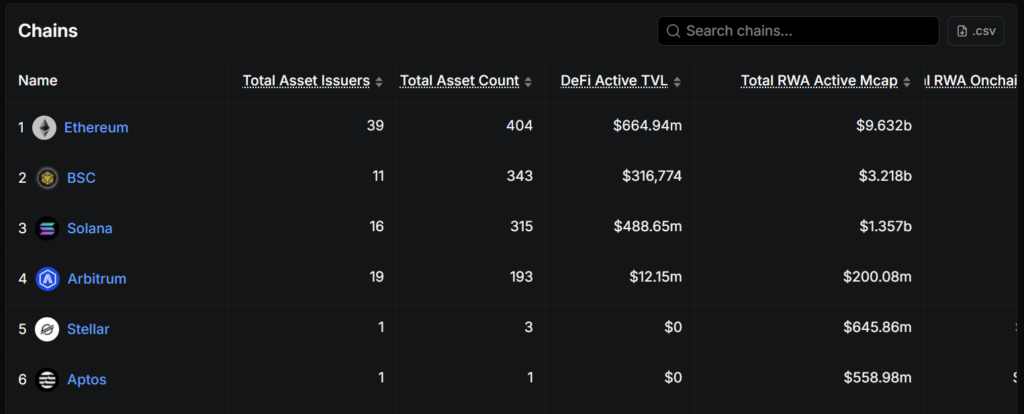
Task: Click Ethereum's $664.94m TVL value
Action: point(647,126)
